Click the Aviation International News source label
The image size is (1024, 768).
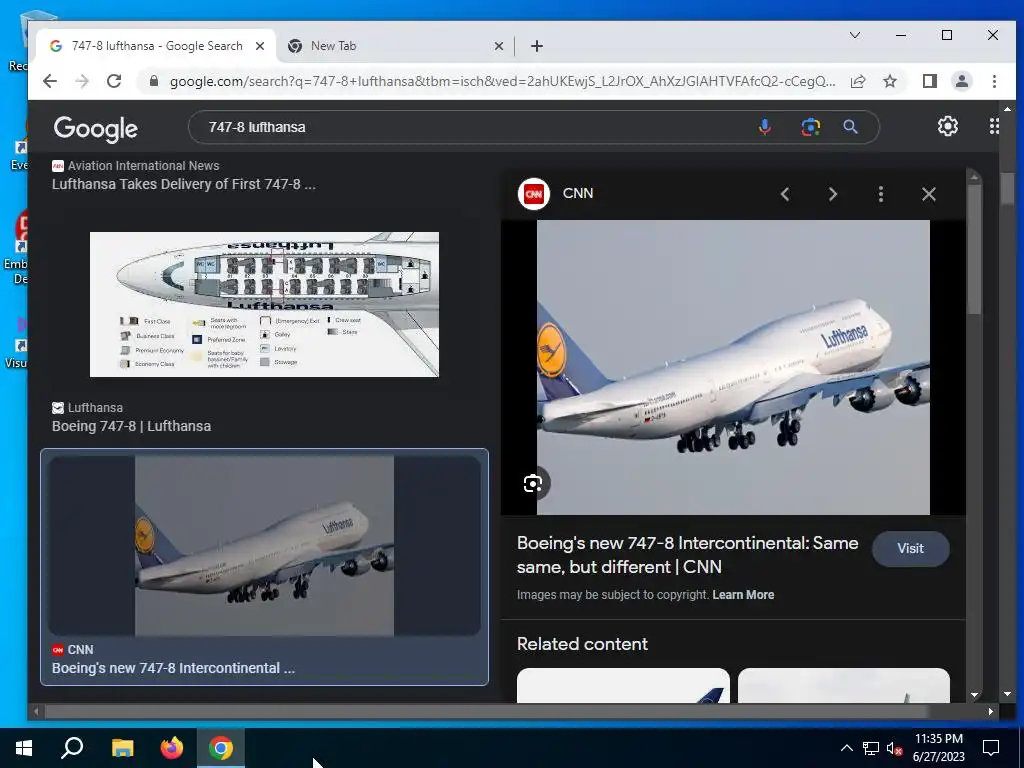pos(143,166)
